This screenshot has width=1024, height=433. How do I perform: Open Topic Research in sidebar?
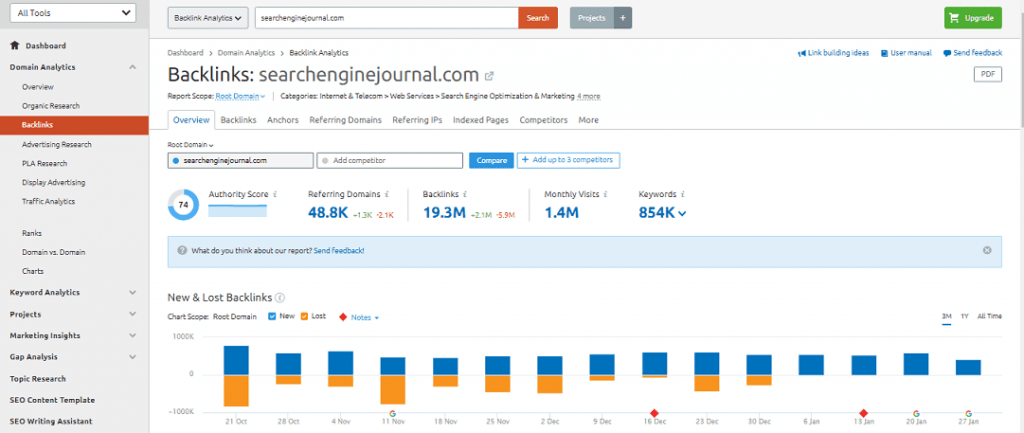[38, 379]
